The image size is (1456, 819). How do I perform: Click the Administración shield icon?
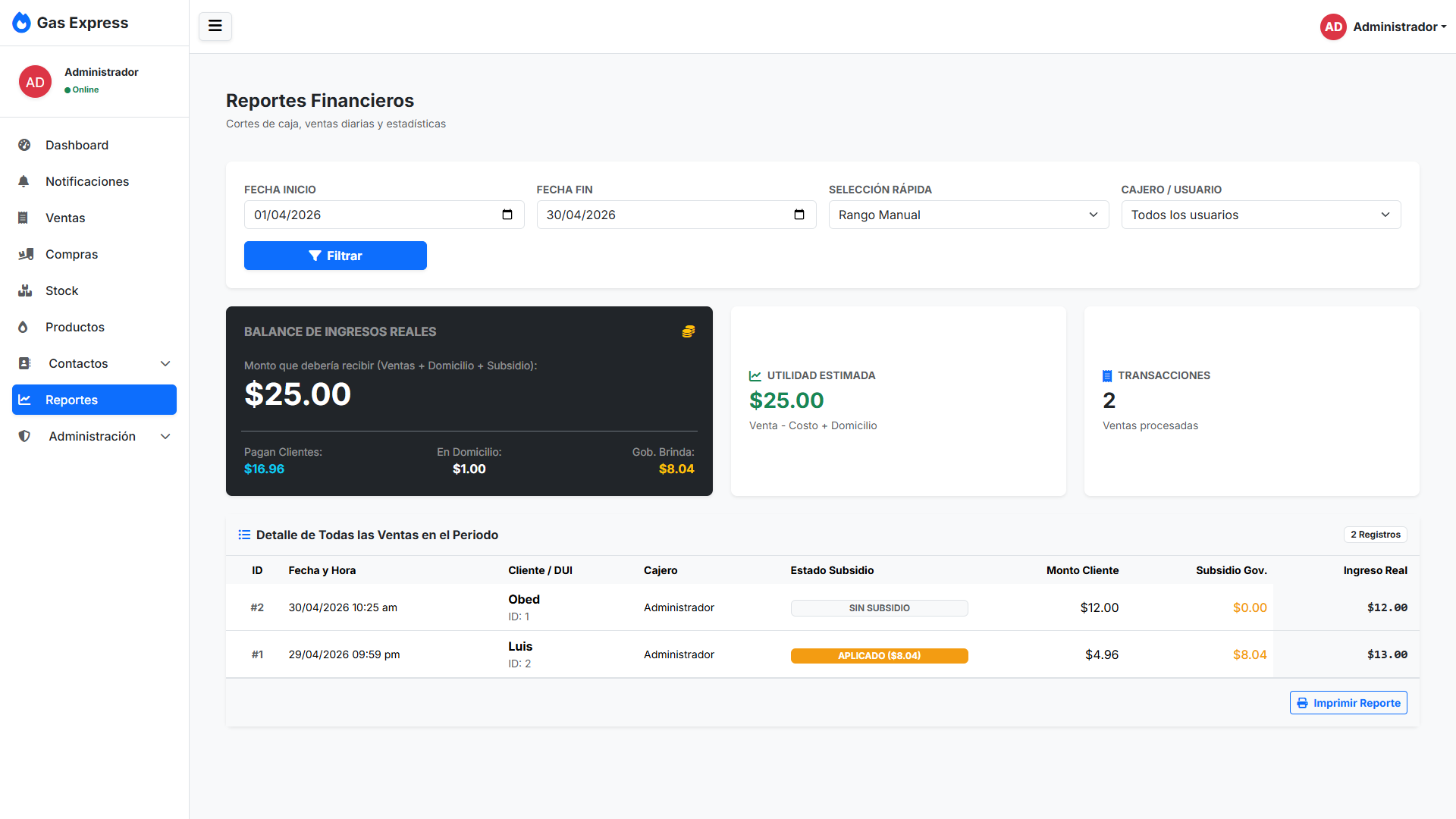click(24, 436)
